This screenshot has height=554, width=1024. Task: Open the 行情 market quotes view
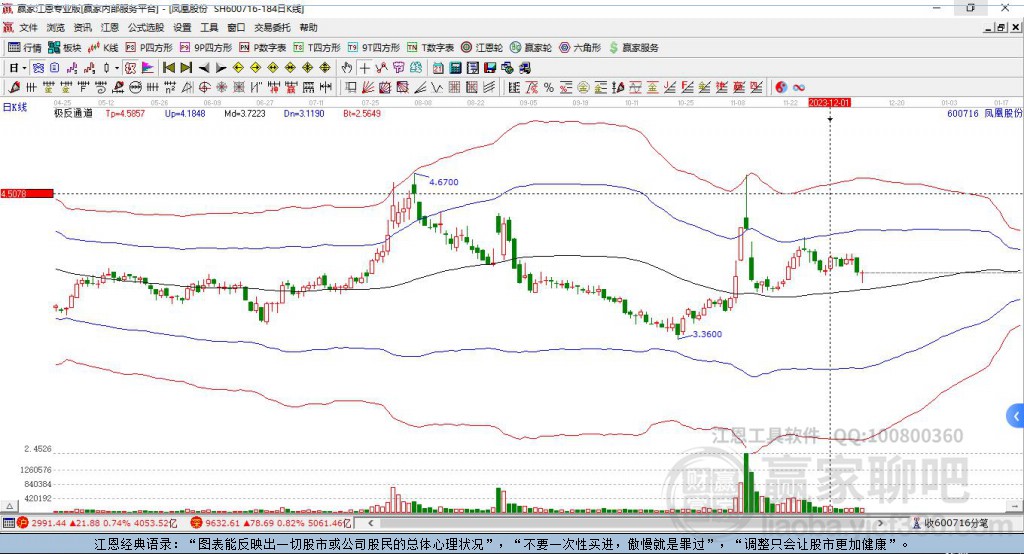pos(24,48)
